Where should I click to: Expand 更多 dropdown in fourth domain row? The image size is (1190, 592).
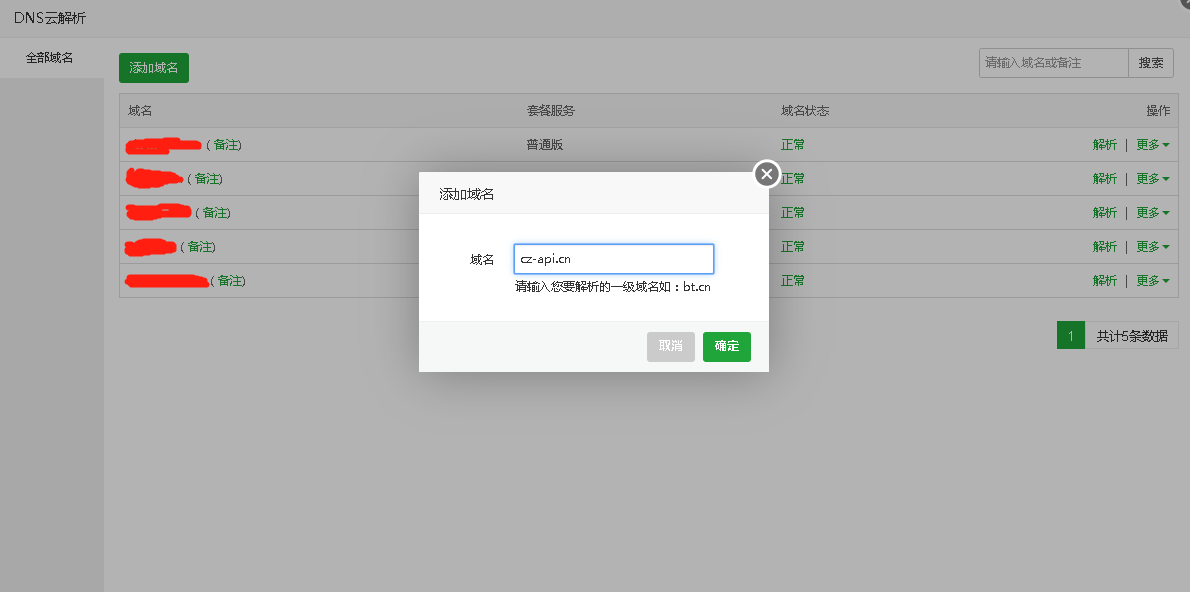1152,247
